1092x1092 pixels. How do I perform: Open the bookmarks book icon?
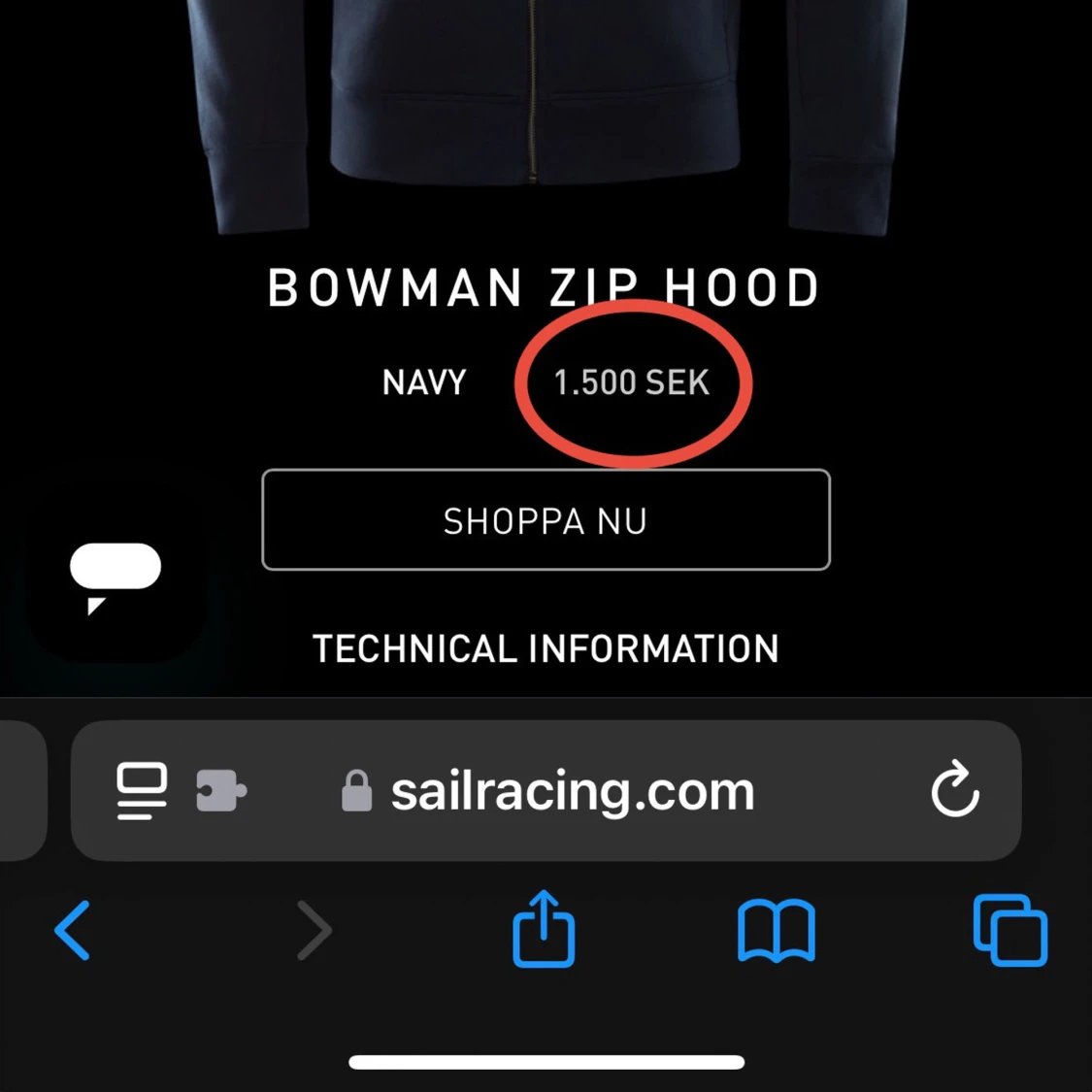click(777, 931)
